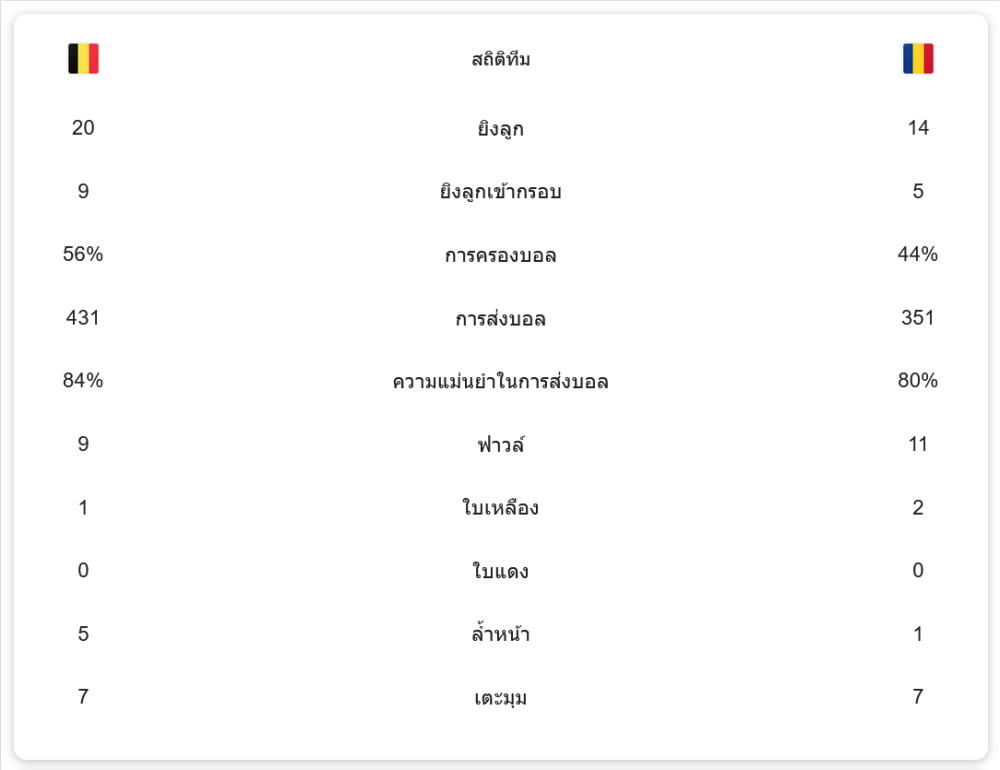Image resolution: width=1000 pixels, height=770 pixels.
Task: Click the ยิงลูก stat label
Action: click(500, 129)
